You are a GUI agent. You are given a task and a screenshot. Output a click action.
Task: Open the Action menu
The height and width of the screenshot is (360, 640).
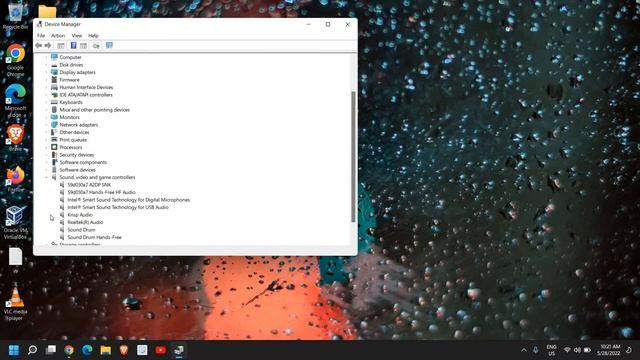click(58, 36)
